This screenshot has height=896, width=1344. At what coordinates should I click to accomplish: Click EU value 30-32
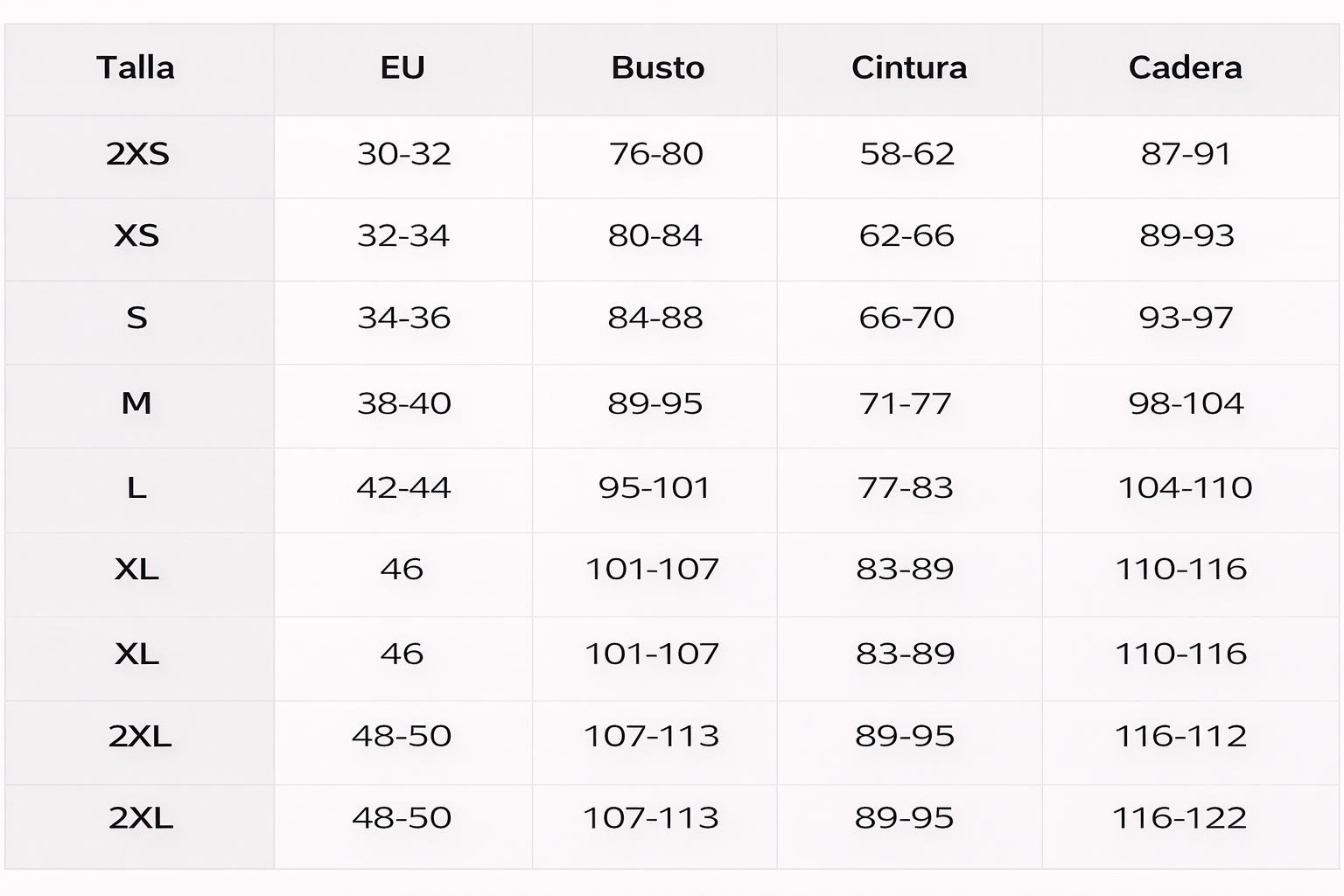point(403,154)
